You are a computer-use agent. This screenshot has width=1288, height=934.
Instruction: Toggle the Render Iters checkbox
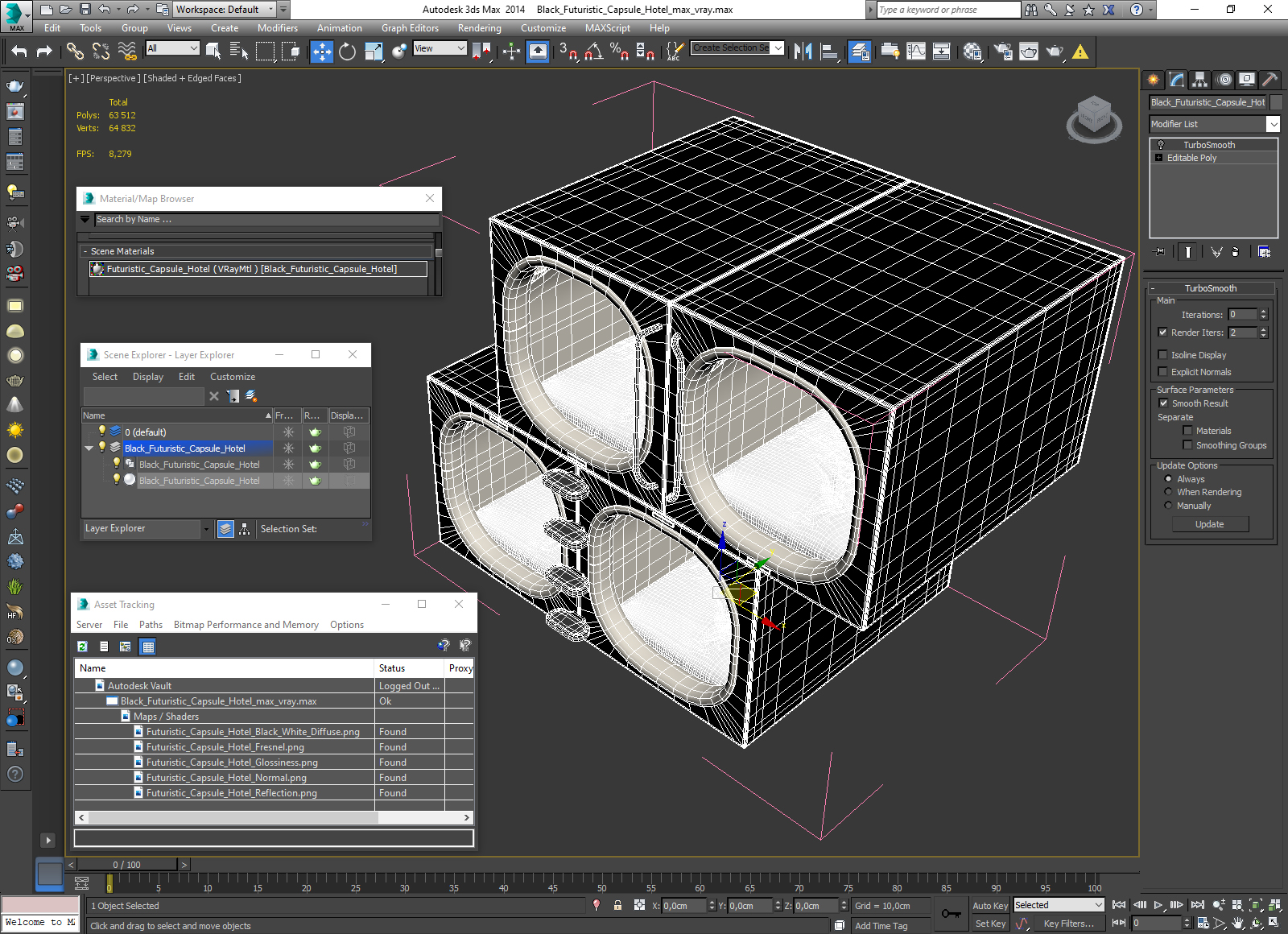tap(1162, 333)
